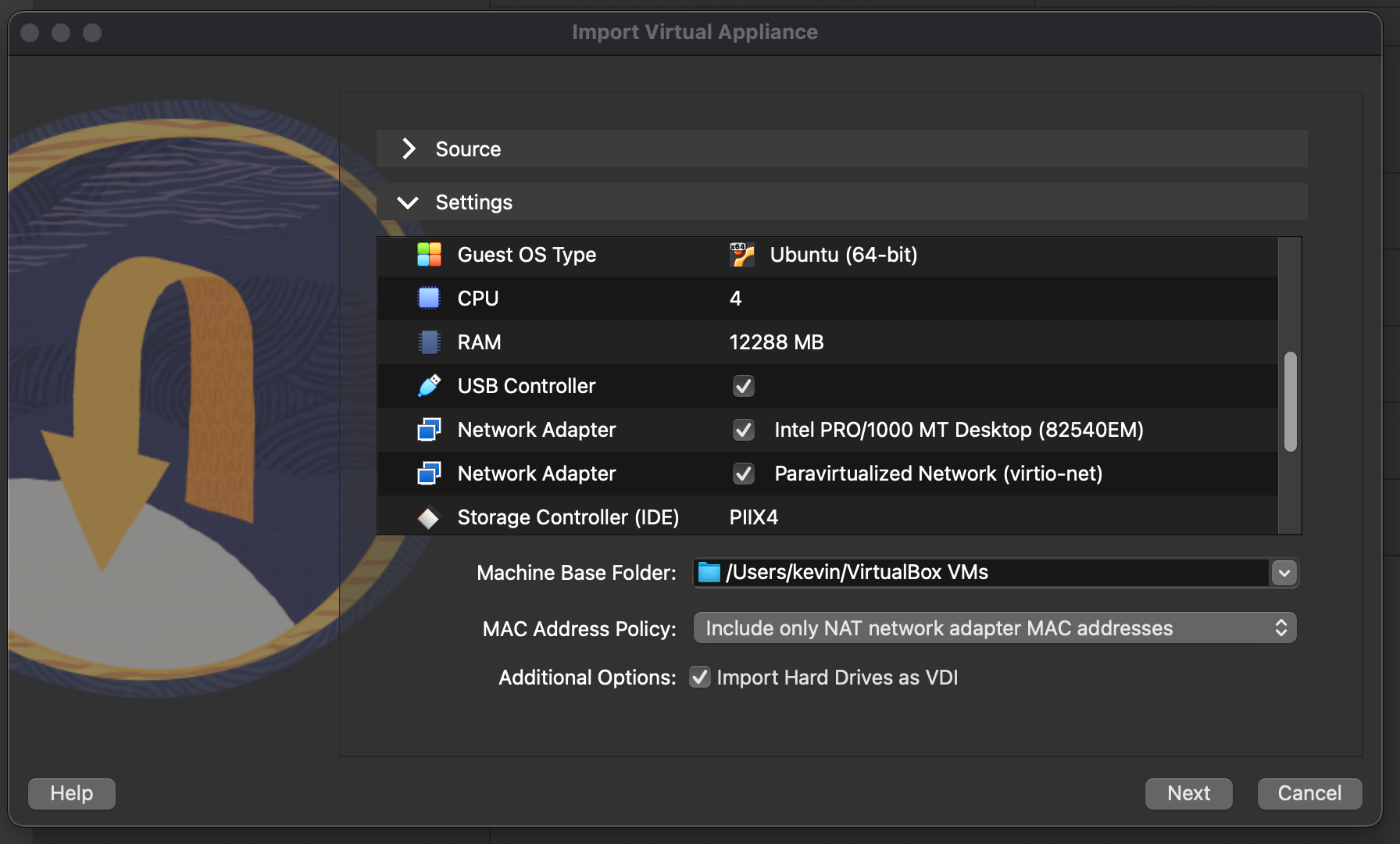This screenshot has height=844, width=1400.
Task: Uncheck the Intel PRO/1000 MT Desktop adapter checkbox
Action: pyautogui.click(x=744, y=430)
